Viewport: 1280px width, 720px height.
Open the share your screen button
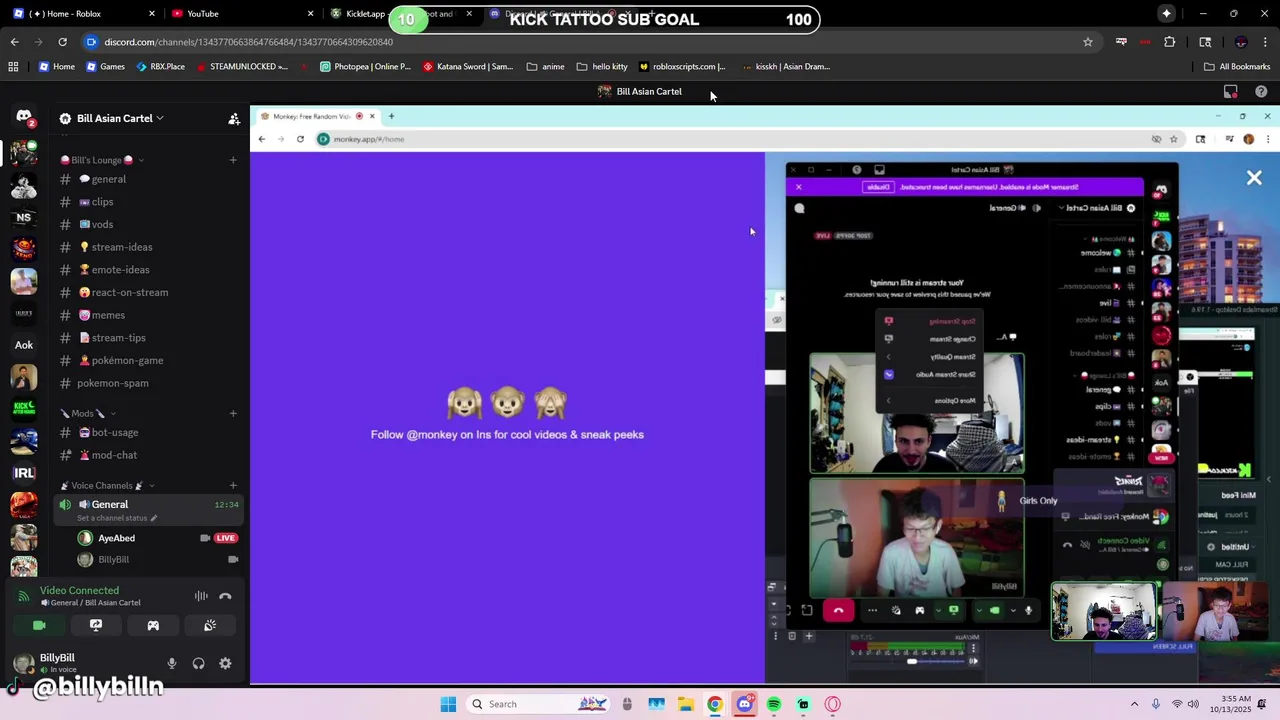pos(96,625)
